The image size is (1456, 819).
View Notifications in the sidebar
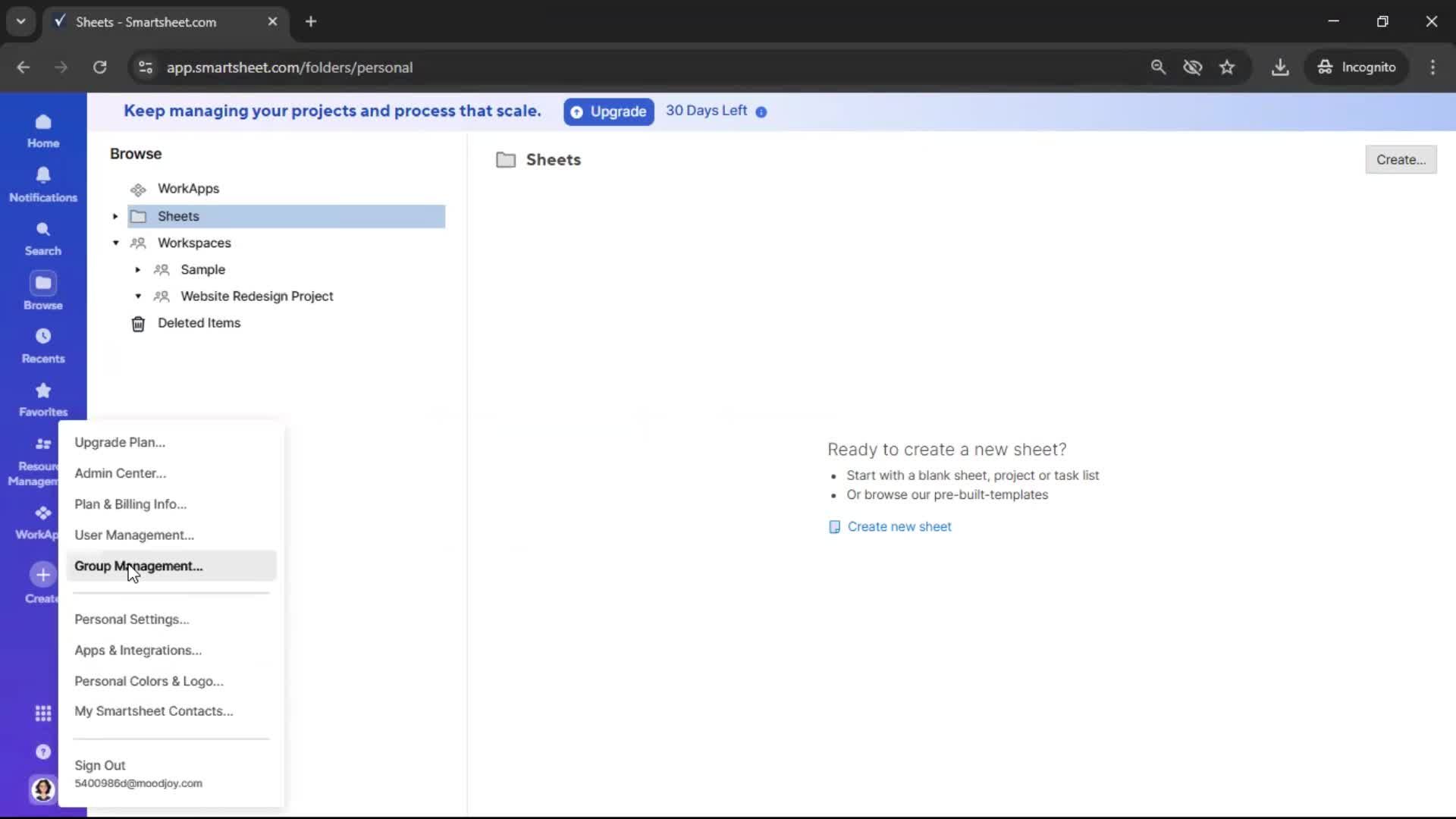42,184
